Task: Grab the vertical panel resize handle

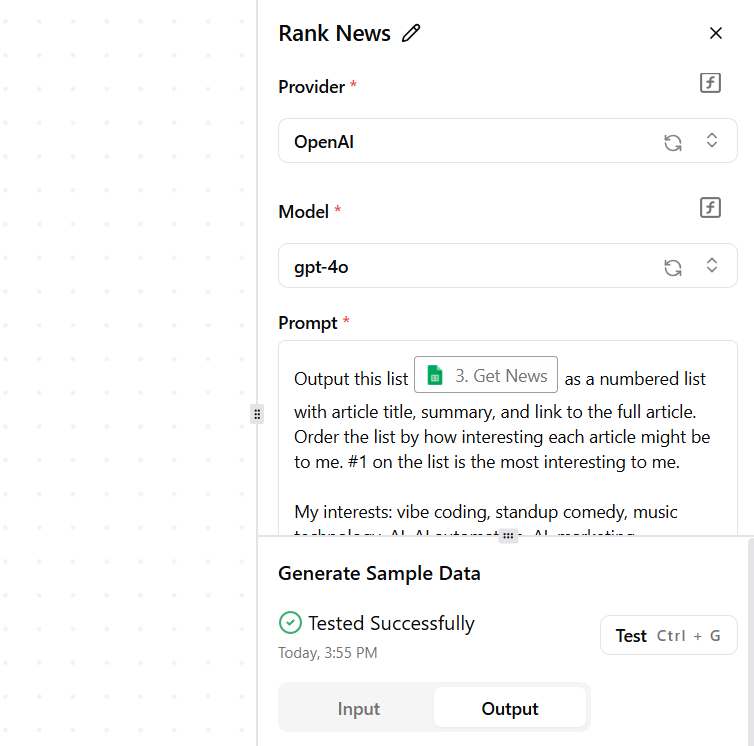Action: pos(257,414)
